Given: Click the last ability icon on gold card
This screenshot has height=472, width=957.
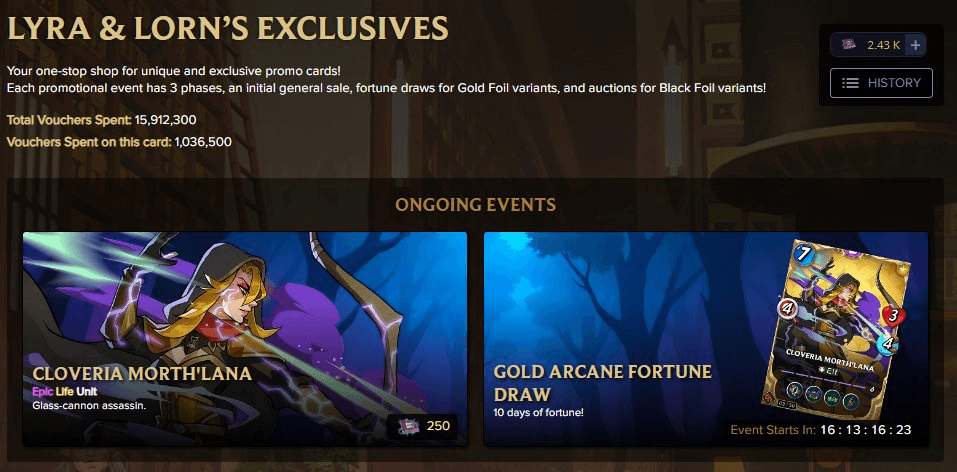Looking at the screenshot, I should 851,402.
